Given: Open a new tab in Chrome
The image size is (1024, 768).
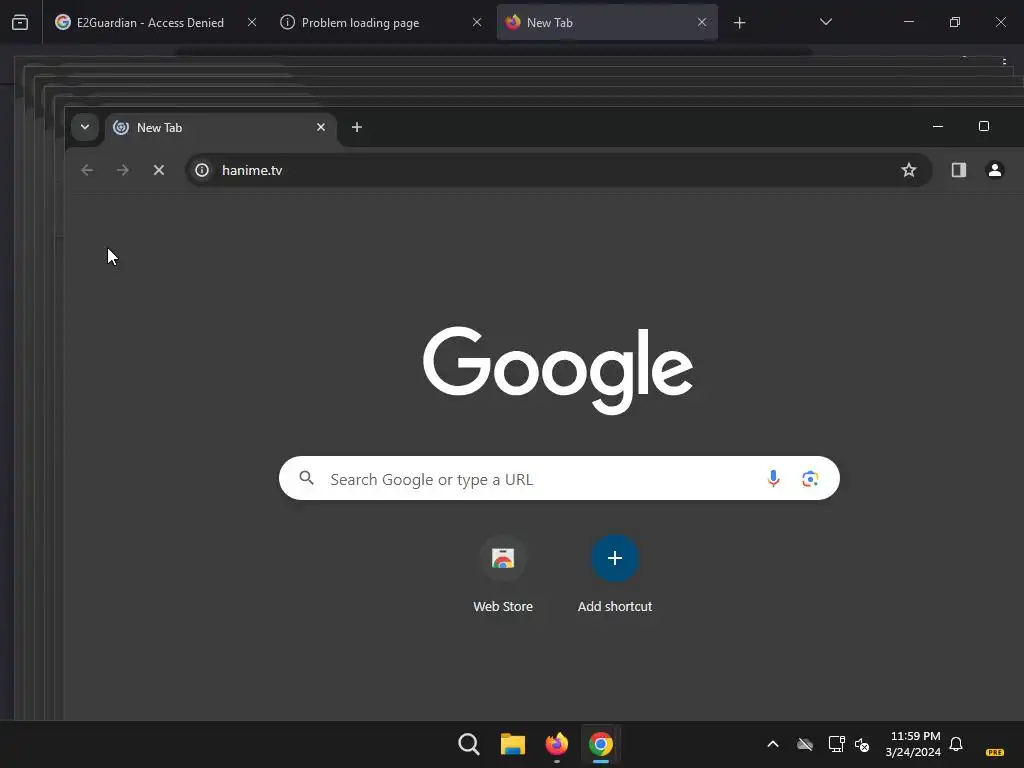Looking at the screenshot, I should point(357,127).
